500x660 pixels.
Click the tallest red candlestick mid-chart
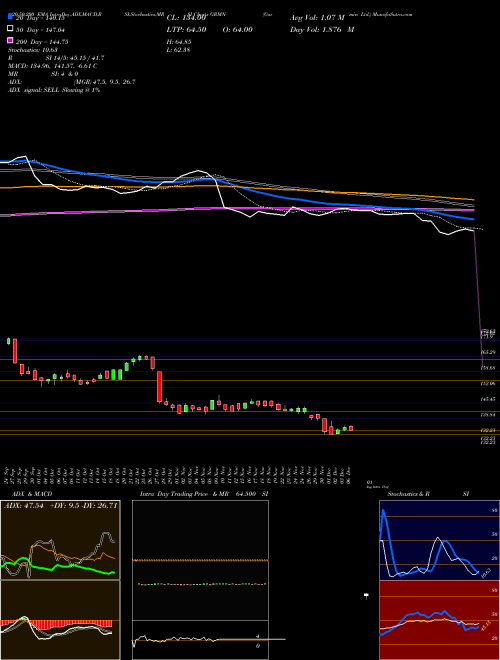point(160,387)
